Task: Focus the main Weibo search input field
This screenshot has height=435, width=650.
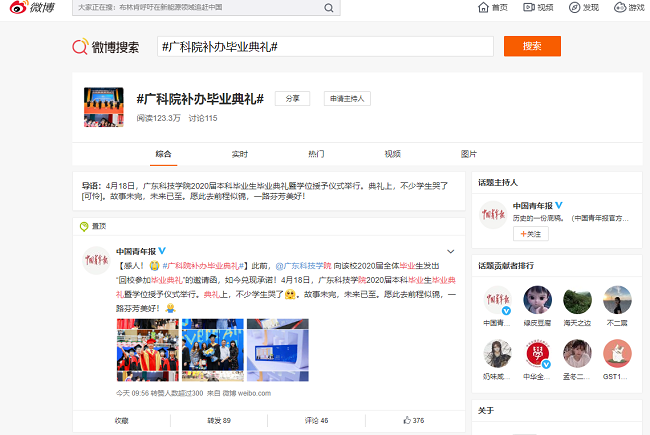Action: (325, 47)
